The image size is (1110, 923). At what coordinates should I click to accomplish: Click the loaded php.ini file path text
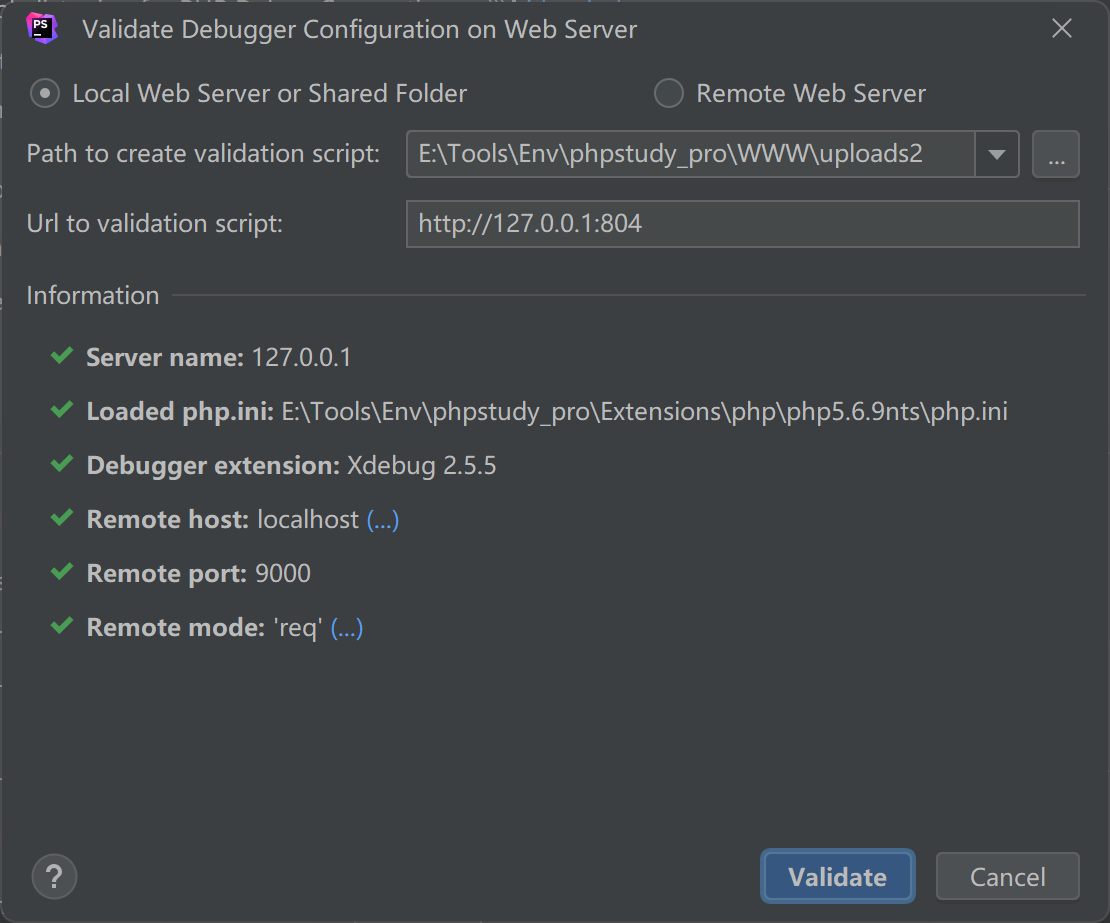644,411
